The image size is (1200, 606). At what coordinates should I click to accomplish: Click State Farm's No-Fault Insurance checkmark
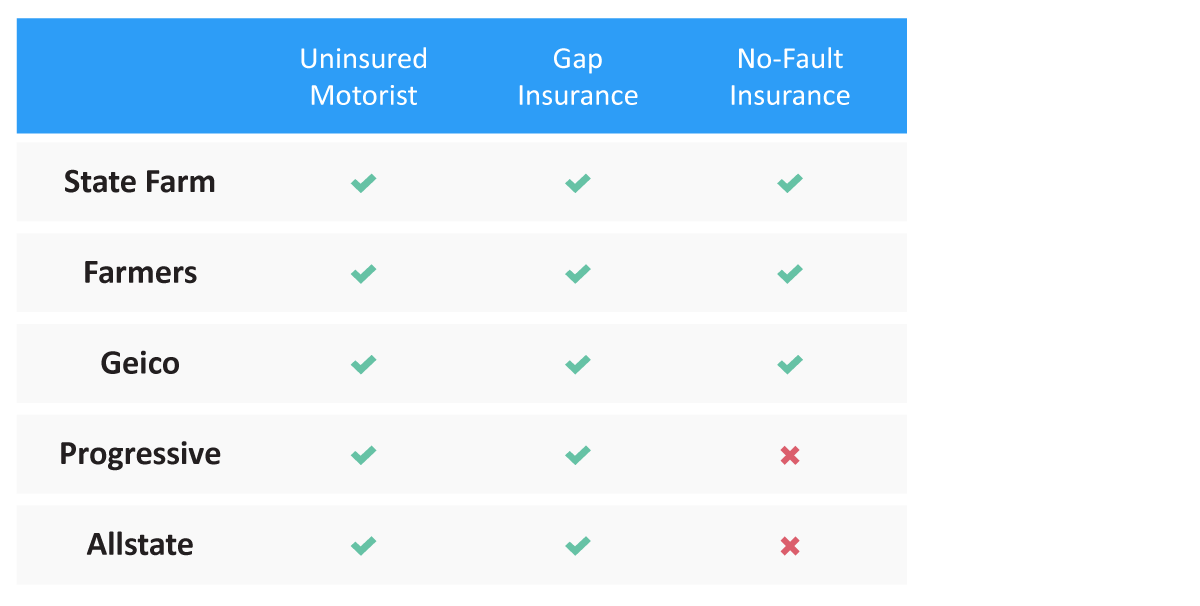pos(790,183)
